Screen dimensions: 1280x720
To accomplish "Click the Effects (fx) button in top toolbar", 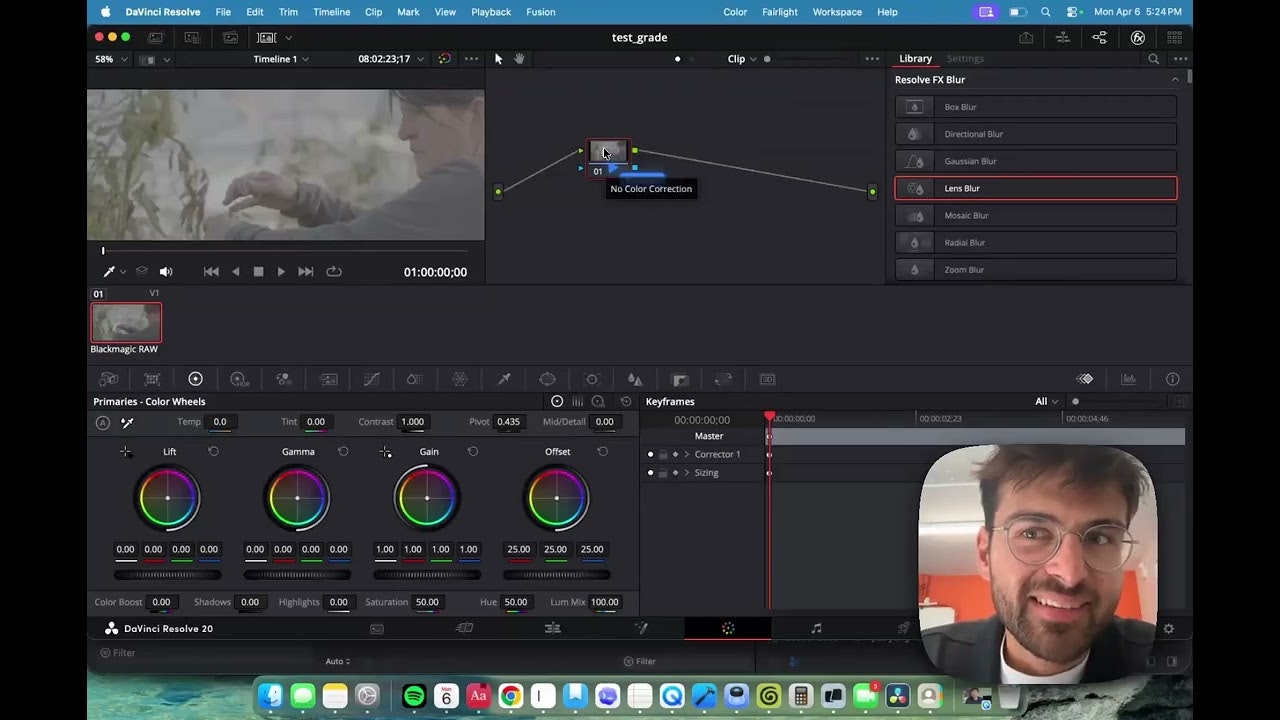I will coord(1137,38).
